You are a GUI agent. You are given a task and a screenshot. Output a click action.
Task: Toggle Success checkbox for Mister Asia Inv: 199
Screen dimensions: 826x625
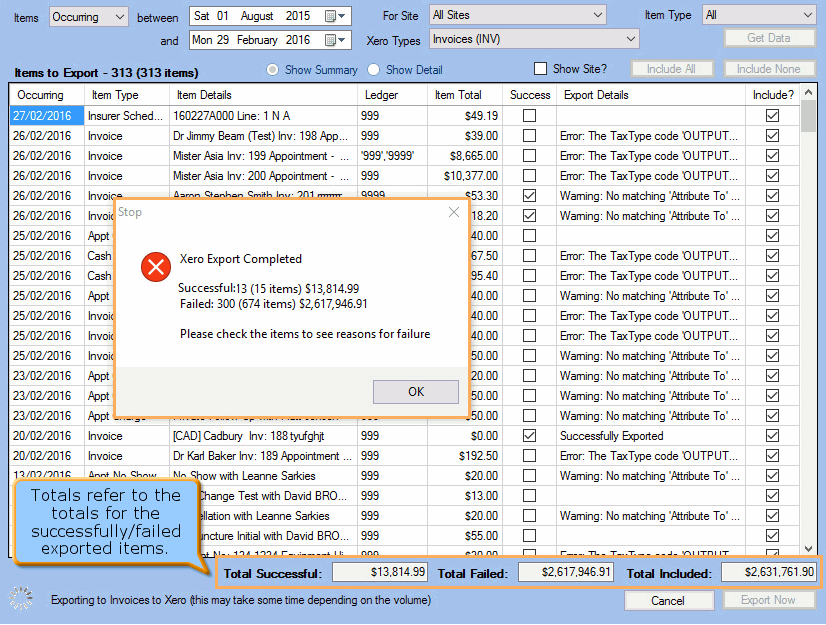coord(529,155)
